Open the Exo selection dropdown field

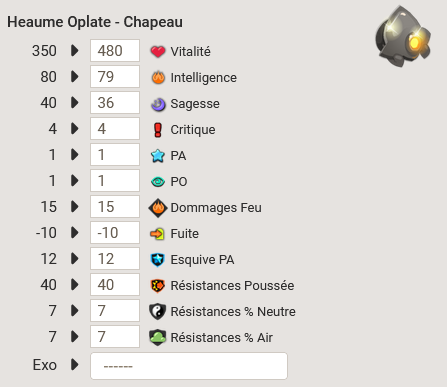(x=189, y=366)
